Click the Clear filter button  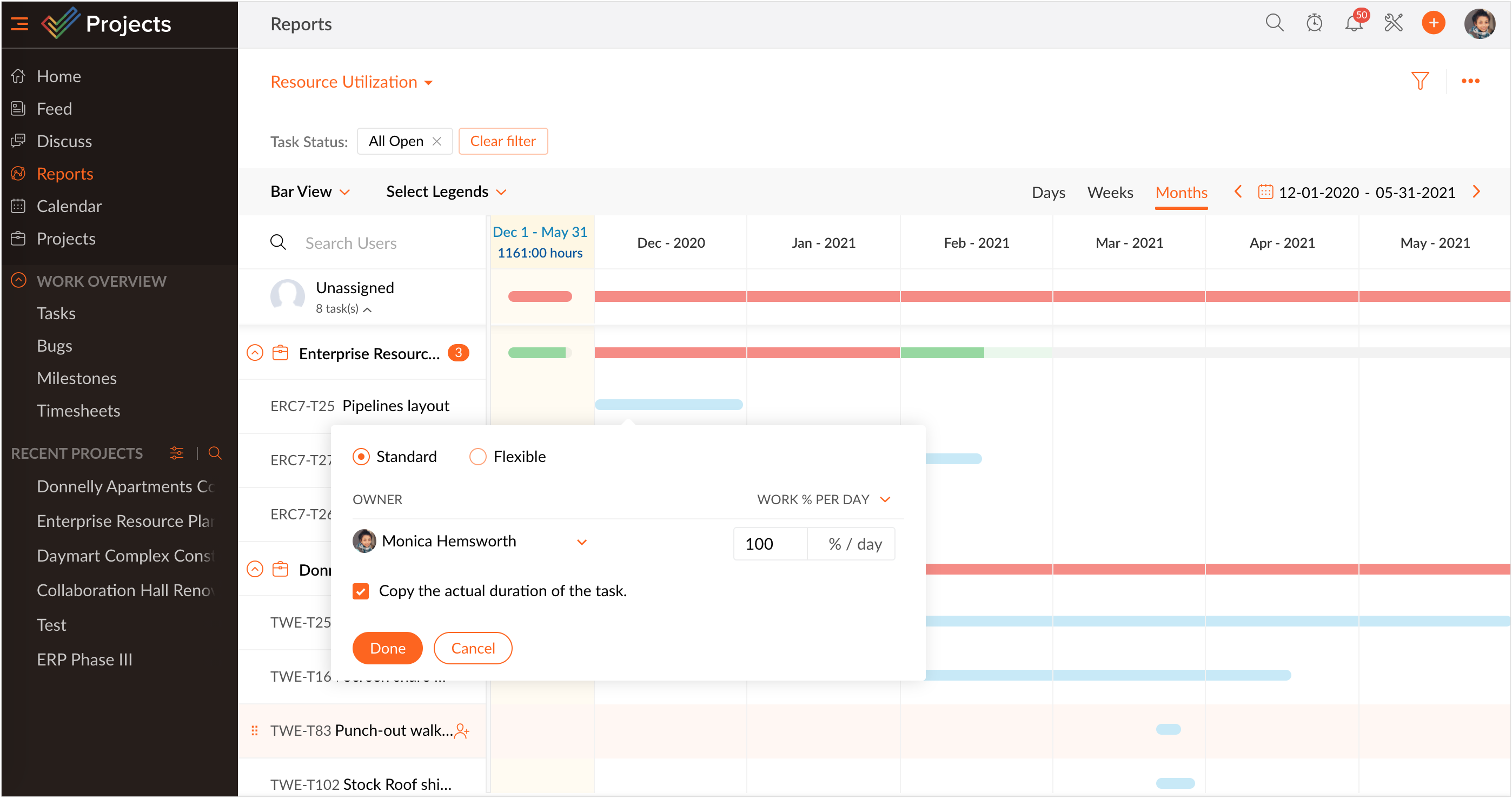point(502,142)
